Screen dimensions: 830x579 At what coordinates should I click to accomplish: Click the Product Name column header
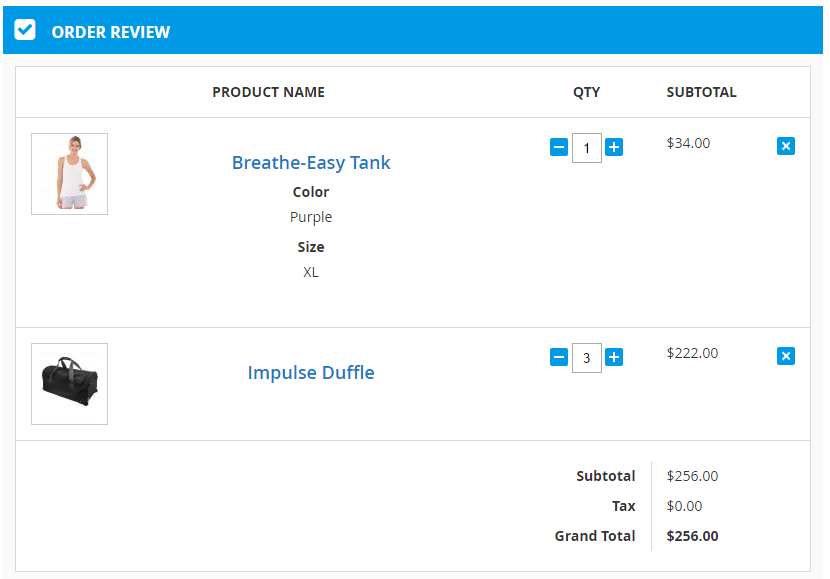click(268, 92)
